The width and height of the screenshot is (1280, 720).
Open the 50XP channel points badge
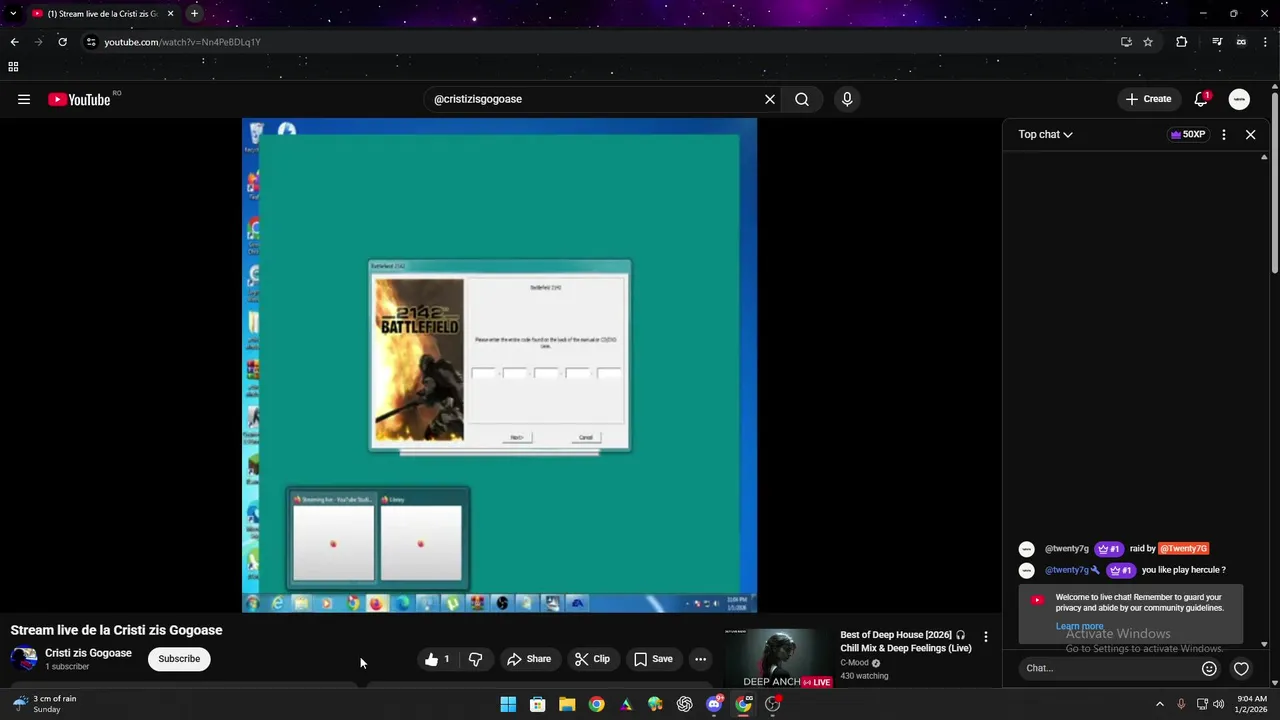click(1188, 134)
